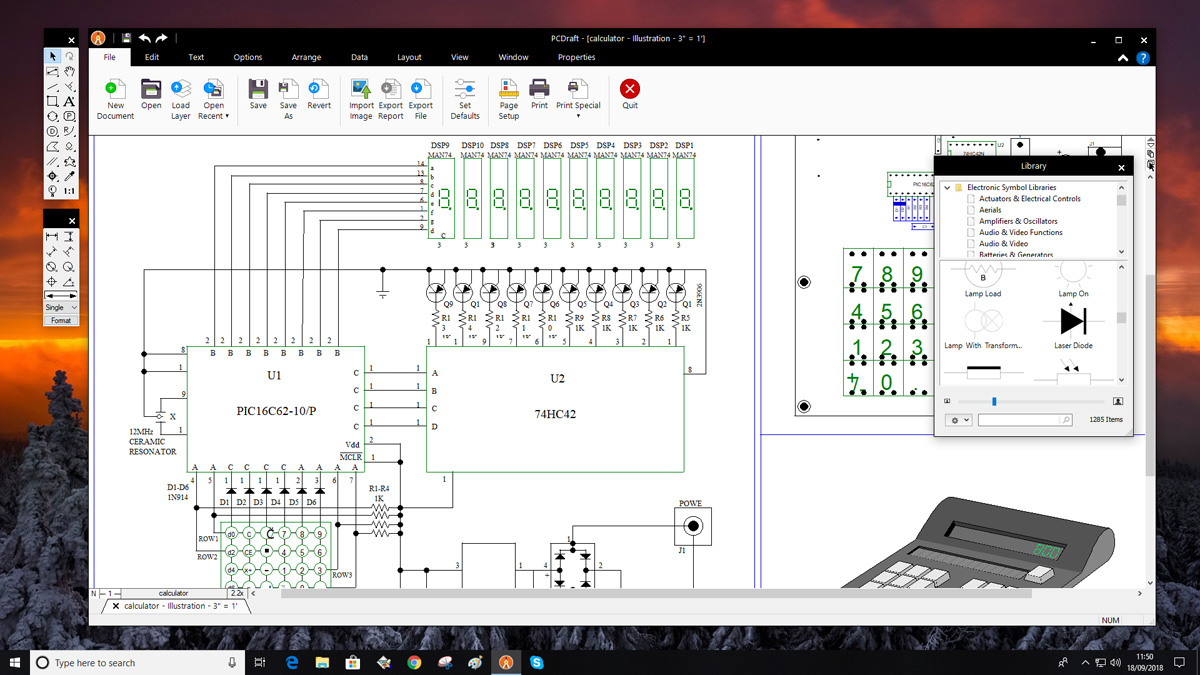Open Skype from the taskbar
The image size is (1200, 675).
tap(538, 661)
